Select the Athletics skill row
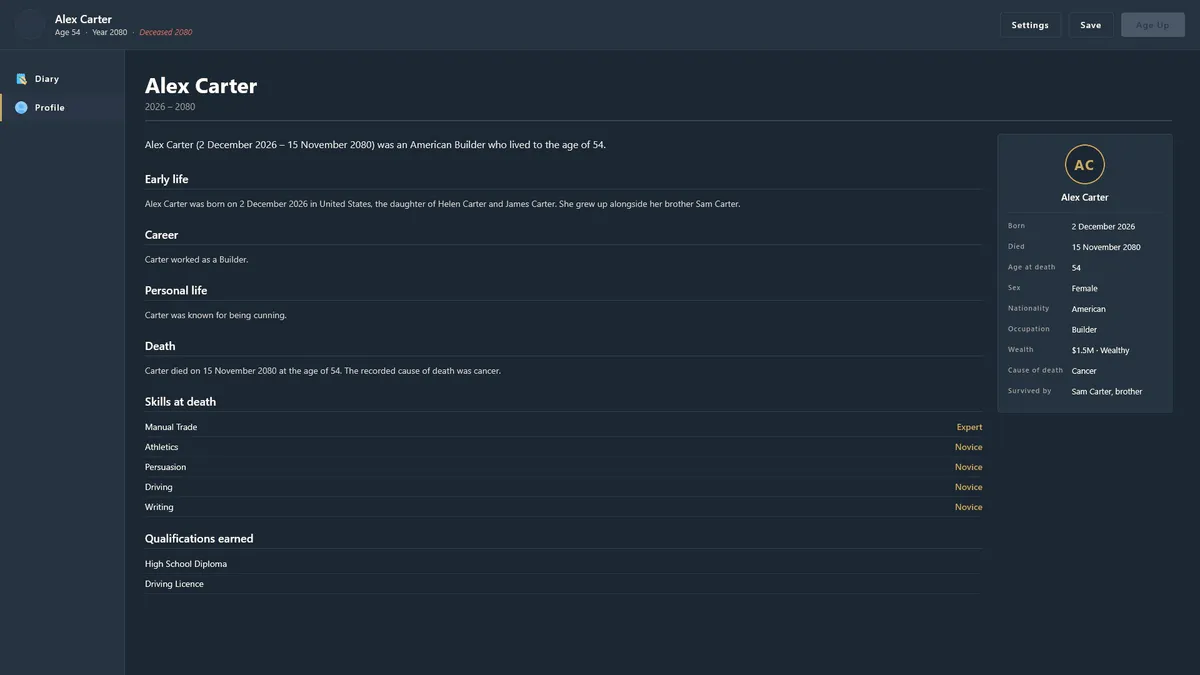Screen dimensions: 1200x675 coord(563,447)
